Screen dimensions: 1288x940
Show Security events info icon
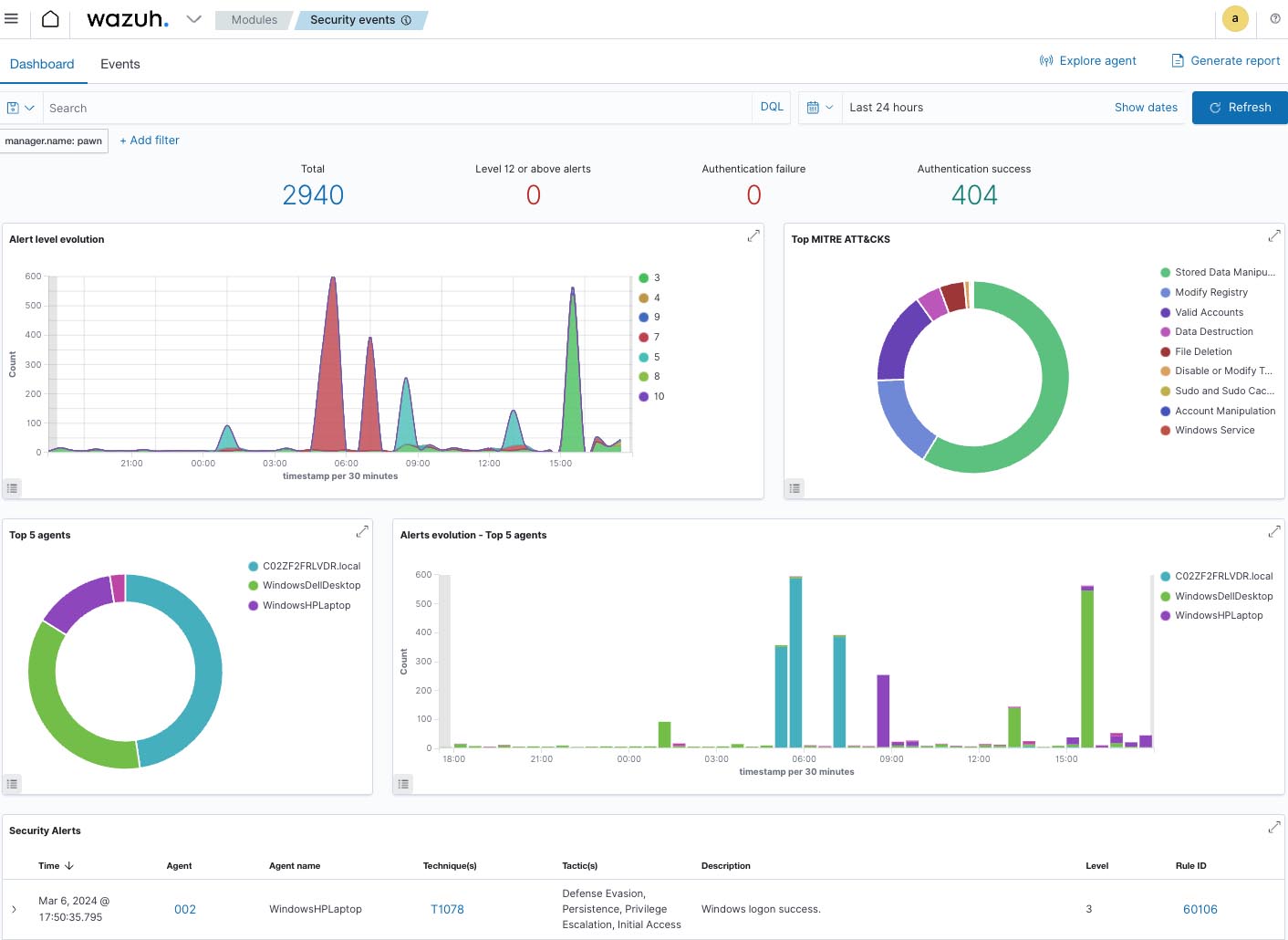click(406, 20)
